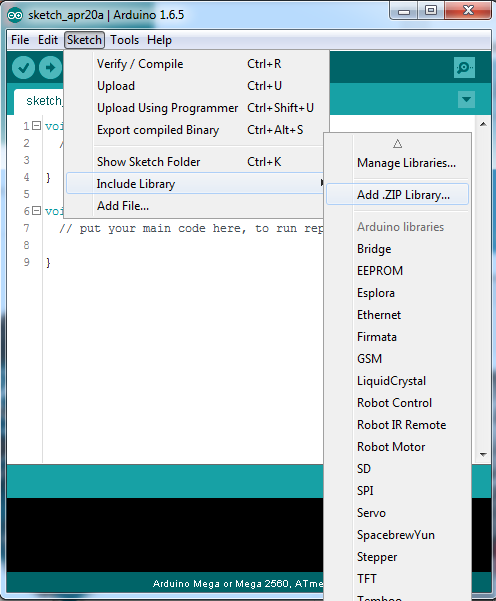Include the Bridge library
496x601 pixels.
397,249
